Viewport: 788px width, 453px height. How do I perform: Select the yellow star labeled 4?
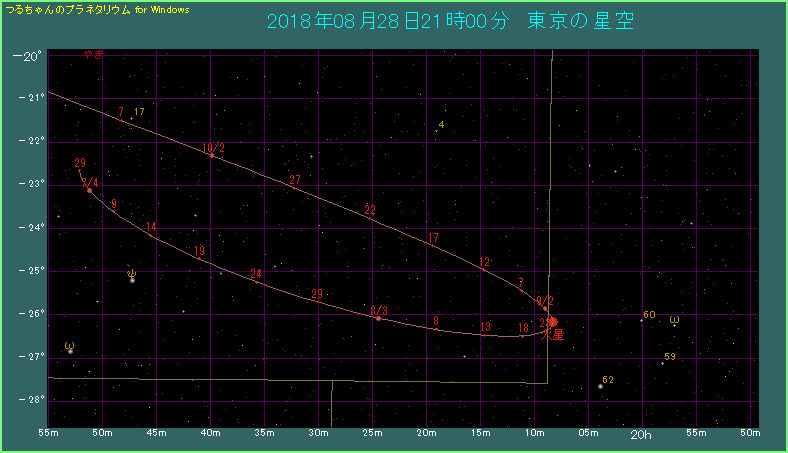point(436,131)
